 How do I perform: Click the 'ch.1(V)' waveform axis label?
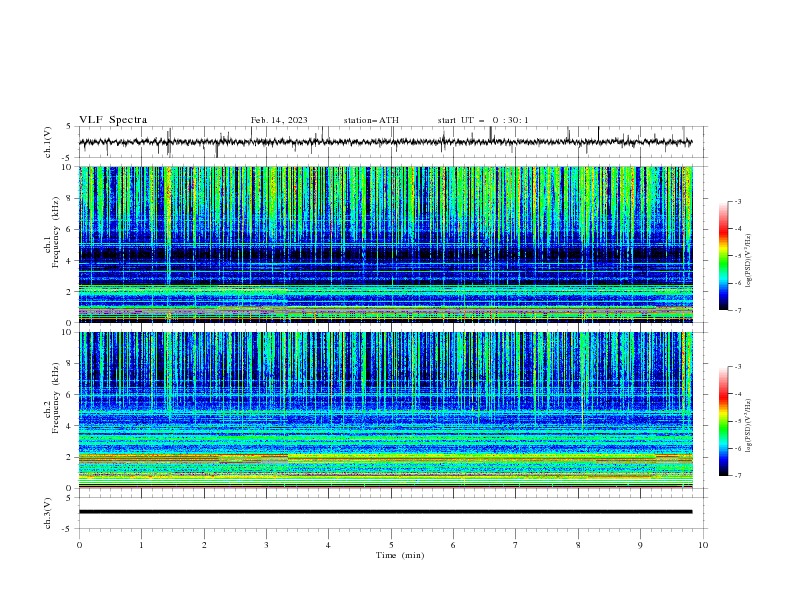pos(48,142)
